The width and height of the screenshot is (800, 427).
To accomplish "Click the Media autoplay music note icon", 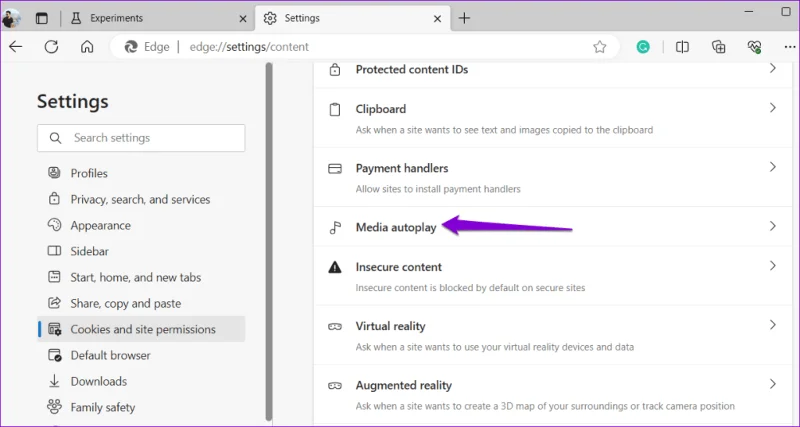I will 335,228.
